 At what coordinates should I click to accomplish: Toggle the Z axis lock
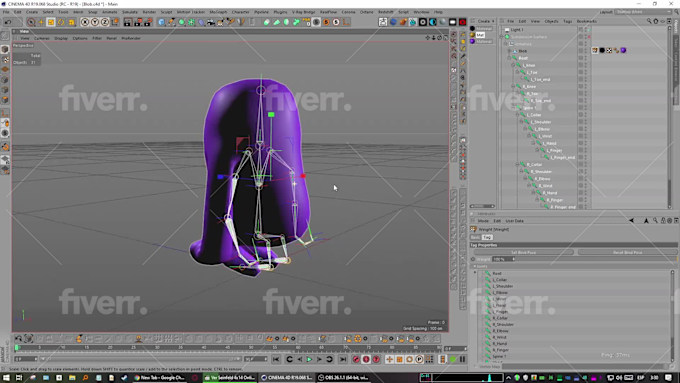click(105, 22)
